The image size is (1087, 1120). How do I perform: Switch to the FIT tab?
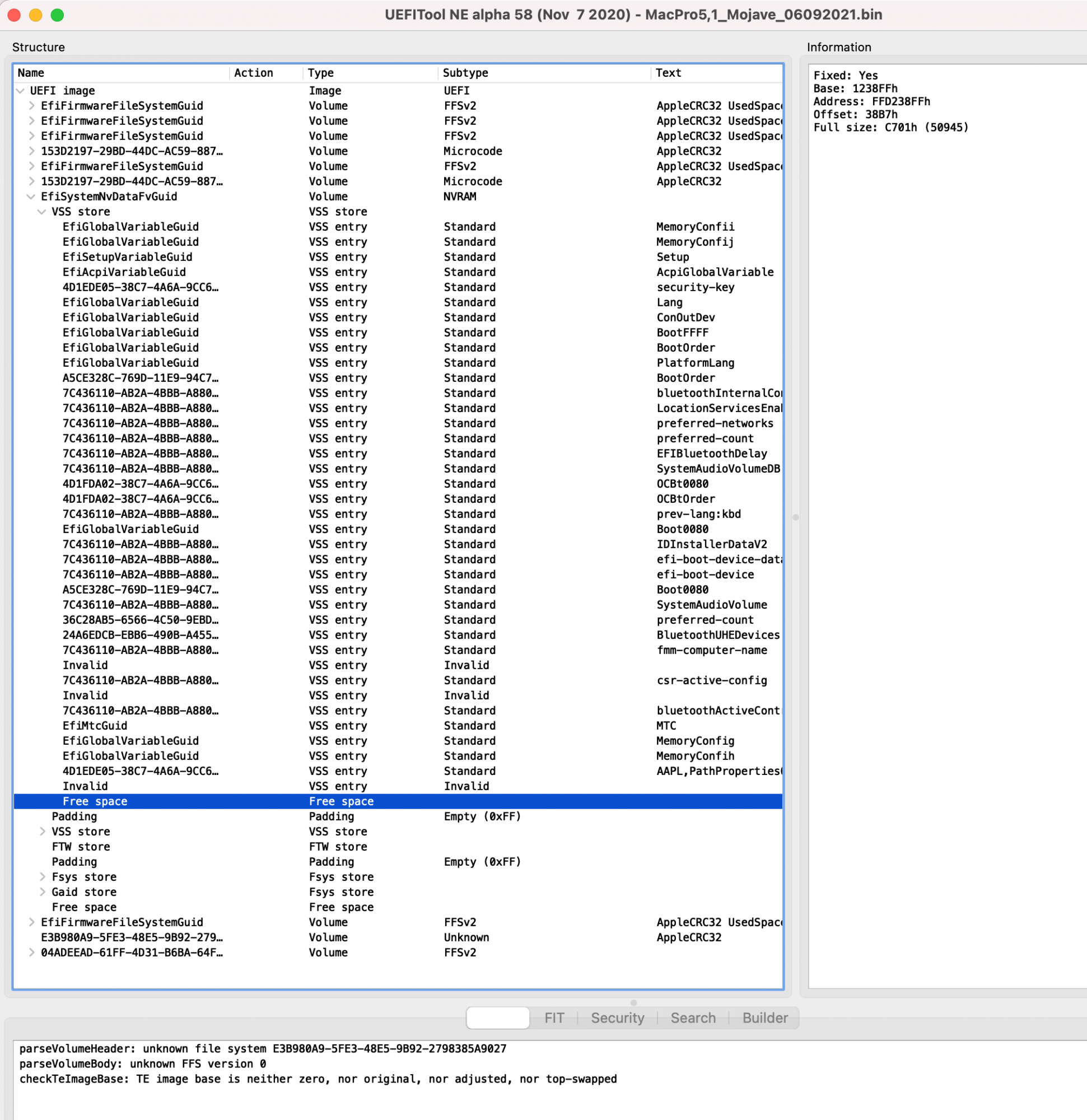point(554,1018)
